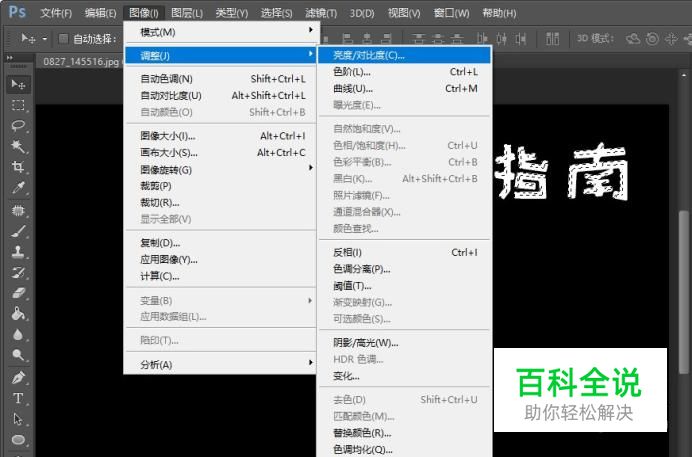
Task: Choose 图像大小(I)... in image menu
Action: coord(221,136)
